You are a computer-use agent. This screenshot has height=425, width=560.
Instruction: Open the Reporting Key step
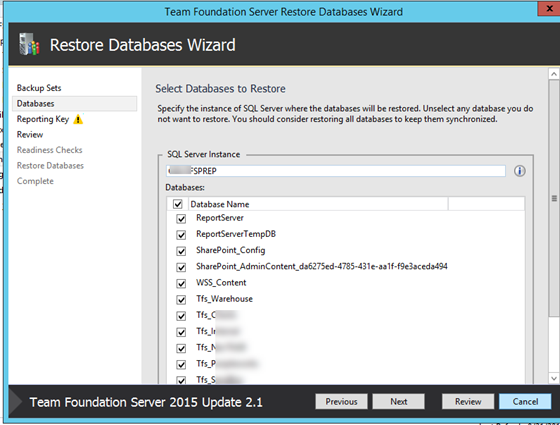[x=43, y=119]
